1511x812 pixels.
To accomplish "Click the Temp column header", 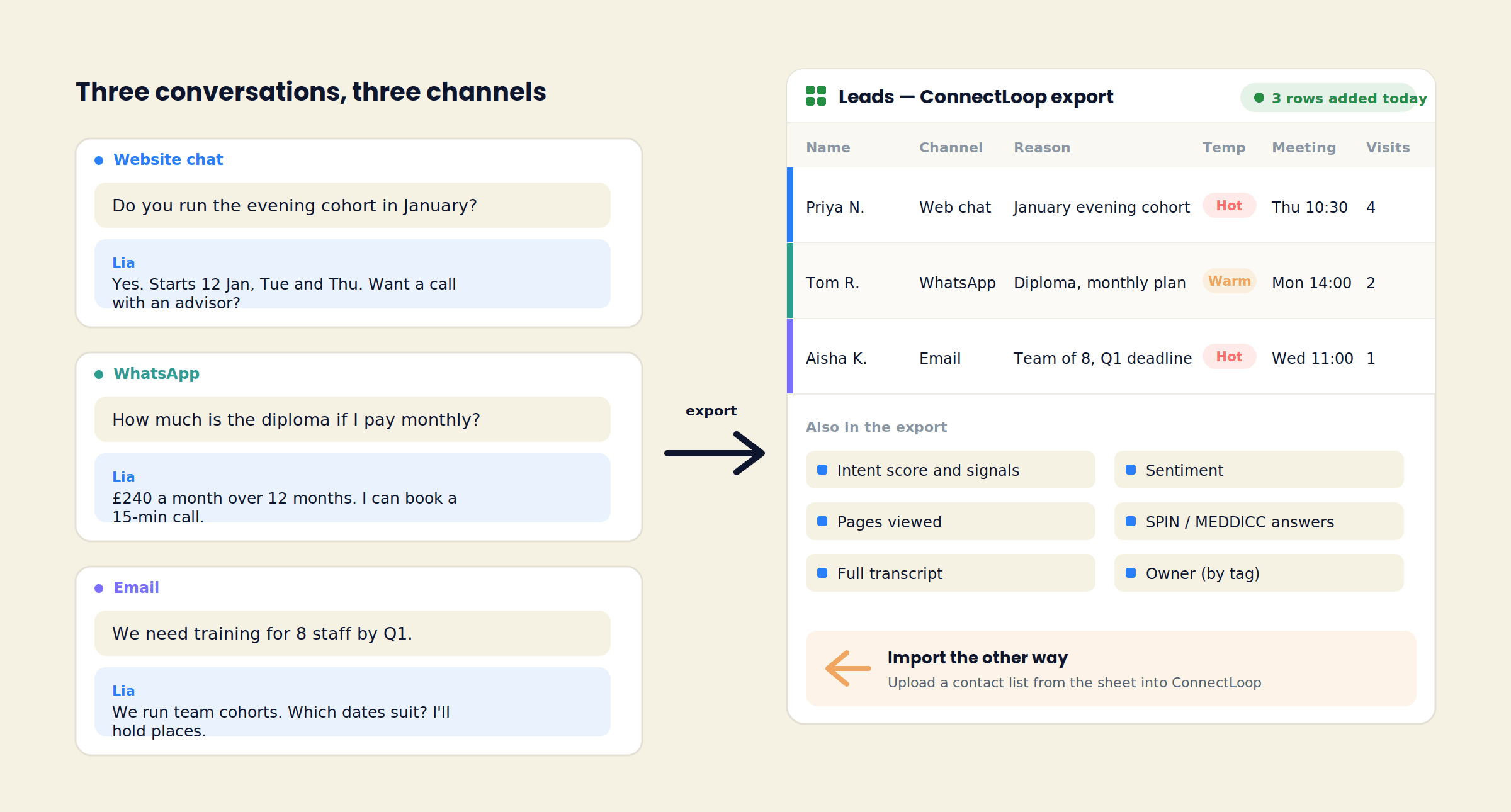I will tap(1224, 147).
